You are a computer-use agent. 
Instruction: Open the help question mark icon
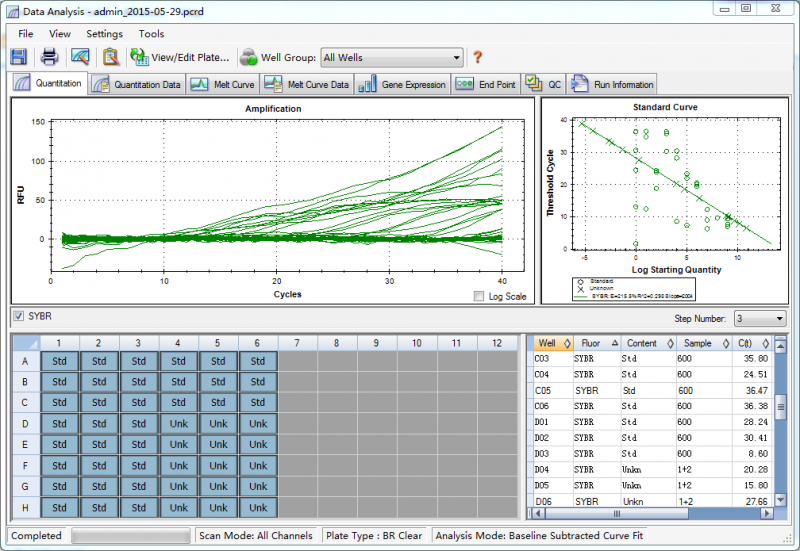tap(478, 57)
